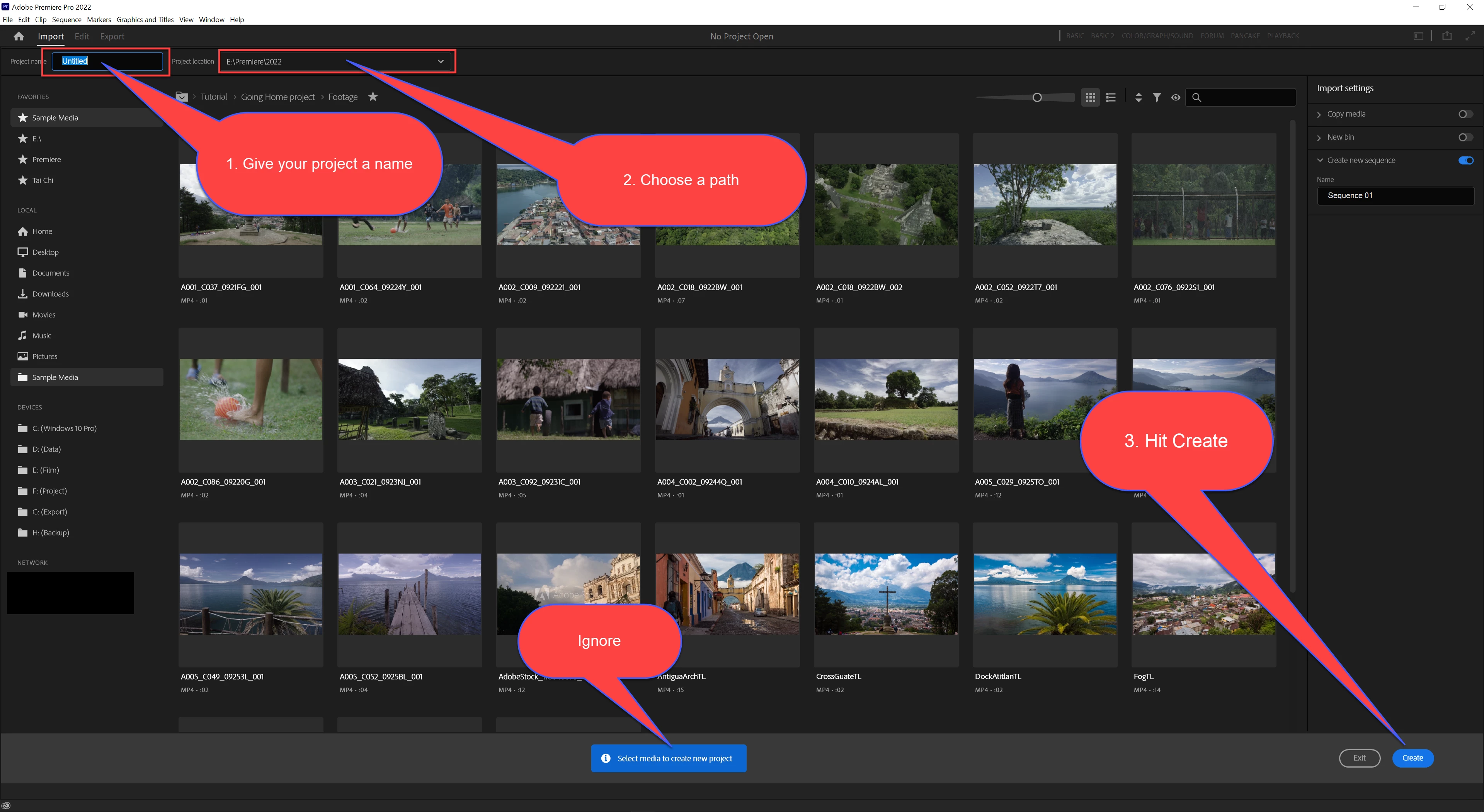Disable Create new sequence toggle
Image resolution: width=1484 pixels, height=812 pixels.
coord(1466,160)
